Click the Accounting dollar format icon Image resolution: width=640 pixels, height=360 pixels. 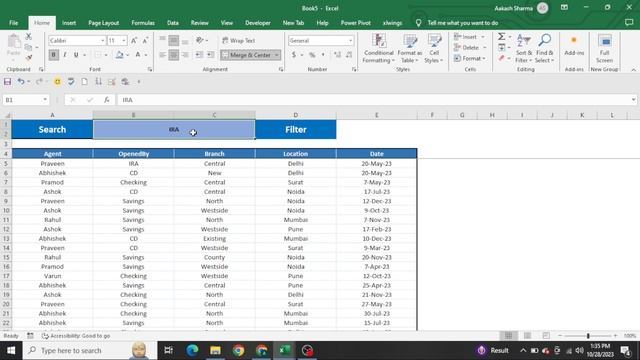tap(294, 55)
